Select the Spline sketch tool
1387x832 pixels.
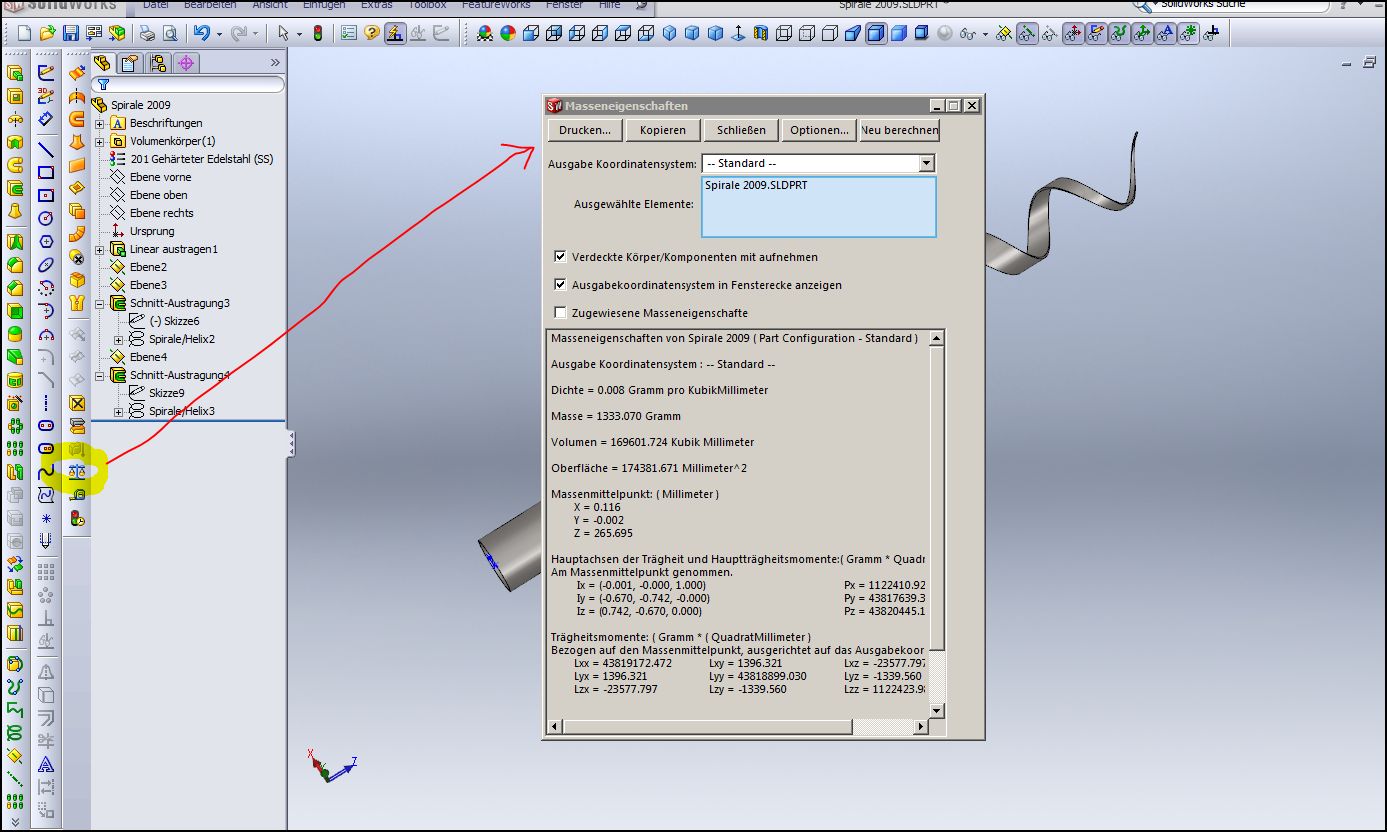pos(46,471)
